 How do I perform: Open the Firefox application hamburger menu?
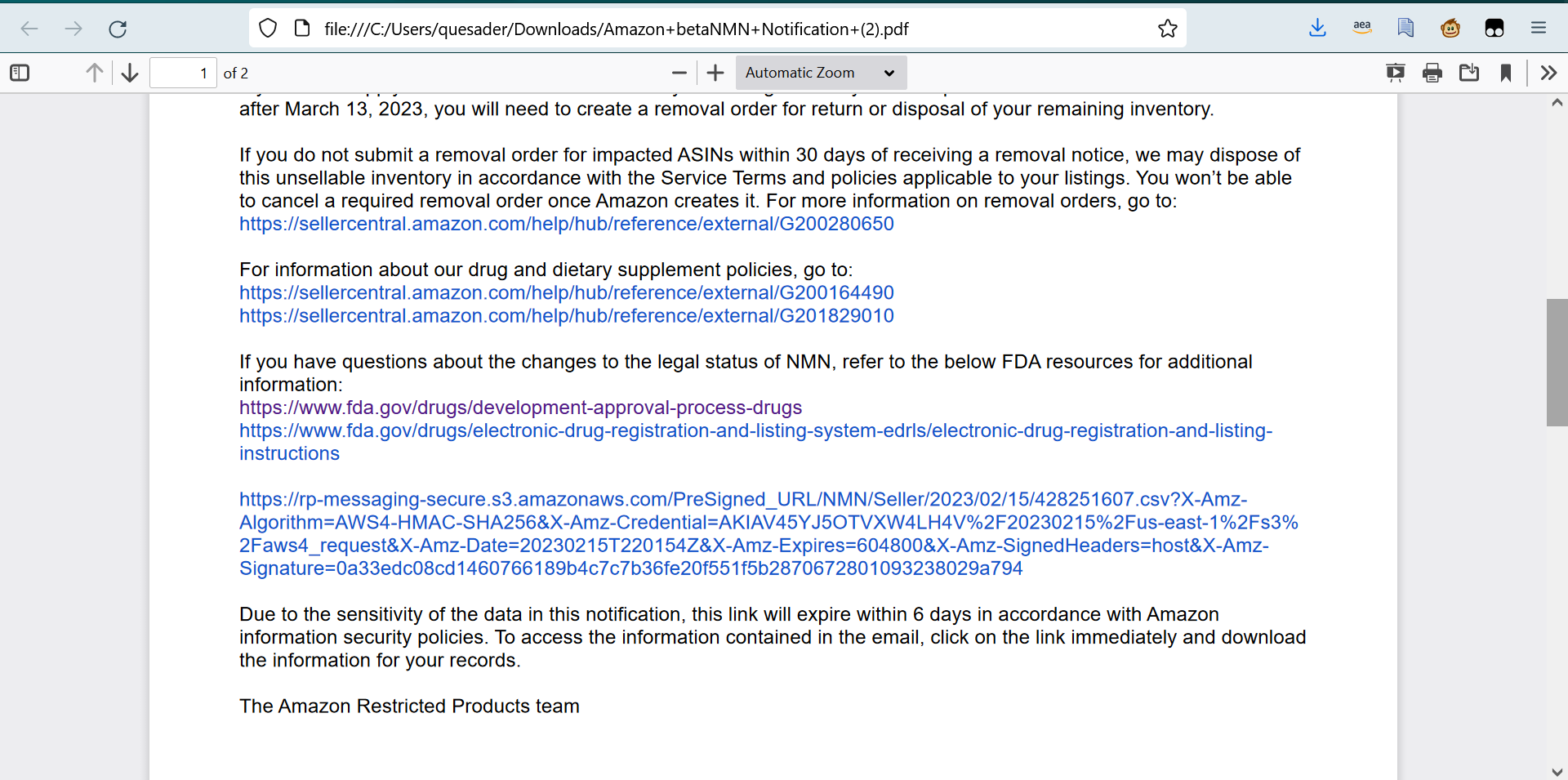(x=1539, y=29)
